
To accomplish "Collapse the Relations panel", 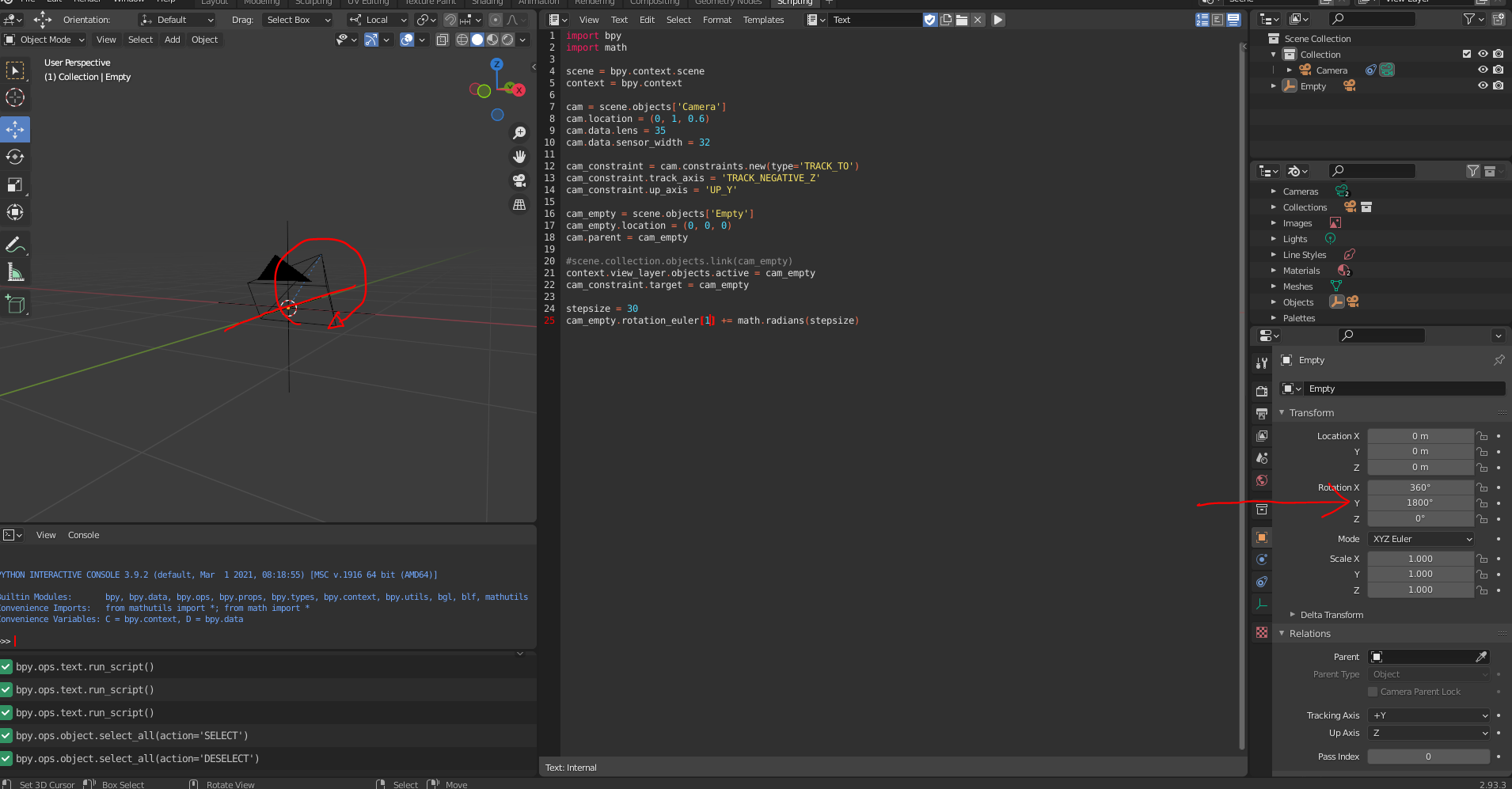I will (x=1282, y=634).
